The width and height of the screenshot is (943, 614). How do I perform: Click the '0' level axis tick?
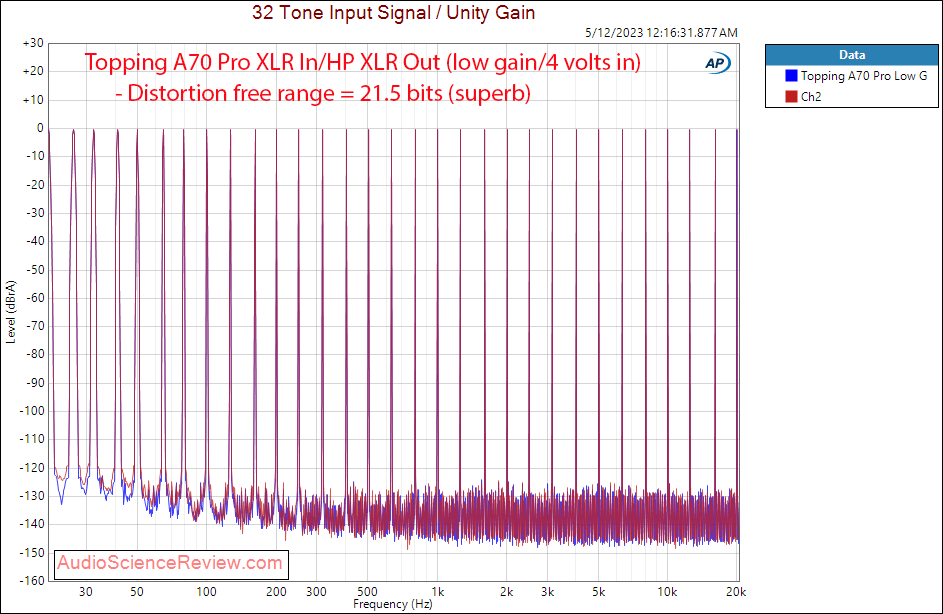tap(40, 127)
